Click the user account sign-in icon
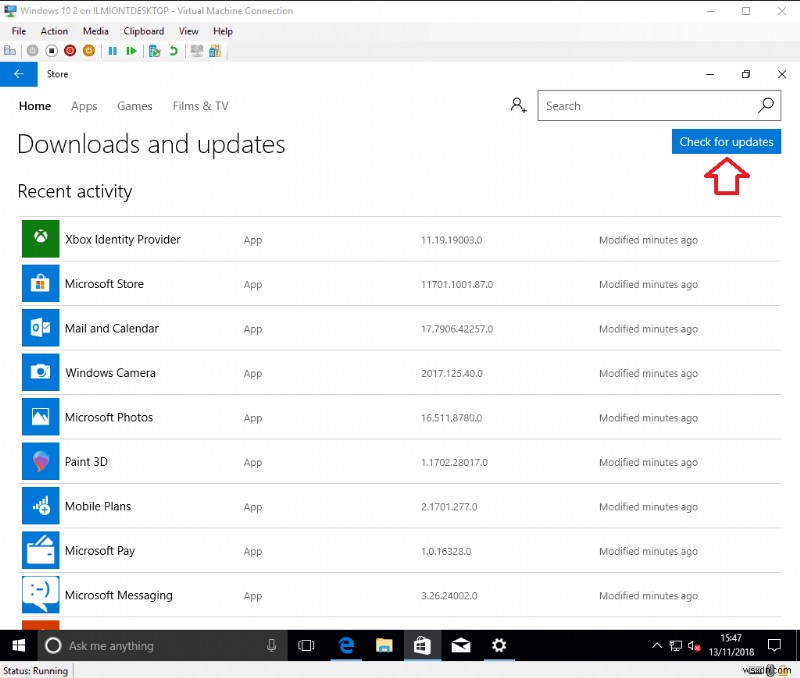800x678 pixels. click(518, 105)
